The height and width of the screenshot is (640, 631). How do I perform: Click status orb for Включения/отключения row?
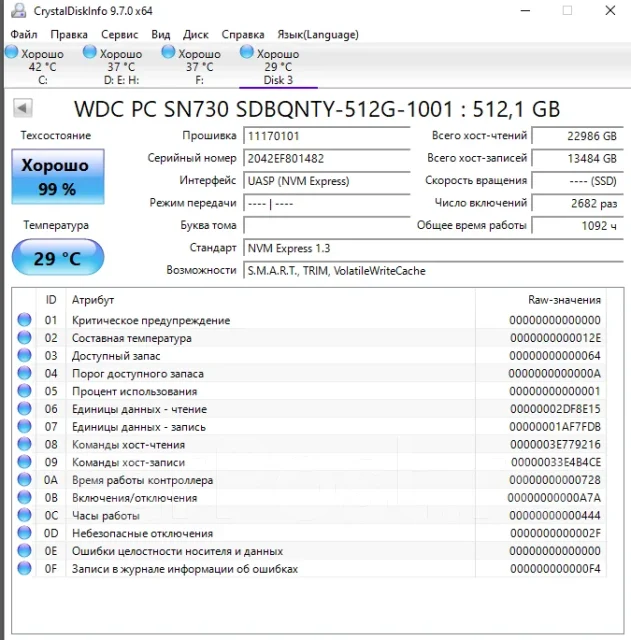point(24,497)
